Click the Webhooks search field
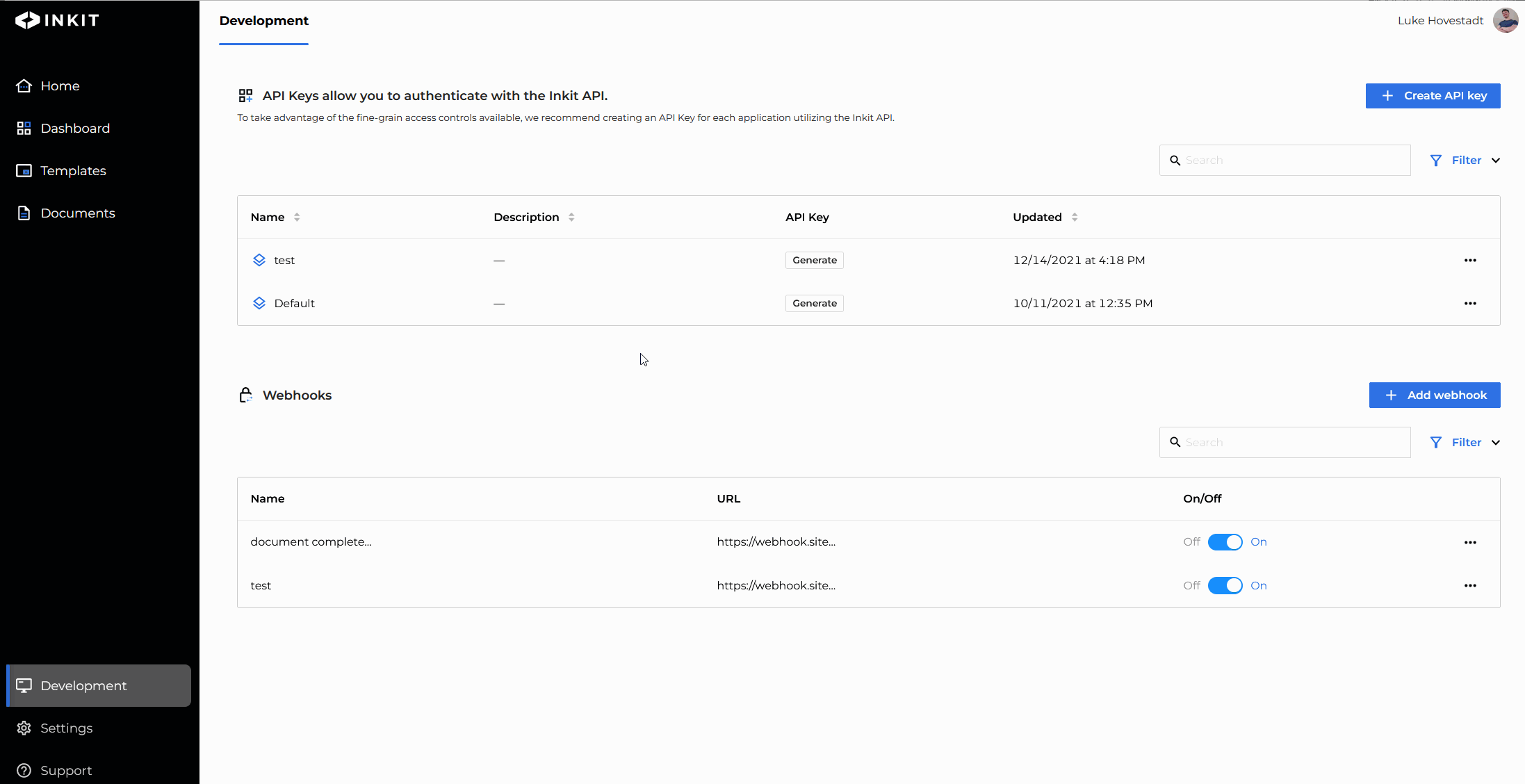This screenshot has width=1525, height=784. click(x=1293, y=443)
